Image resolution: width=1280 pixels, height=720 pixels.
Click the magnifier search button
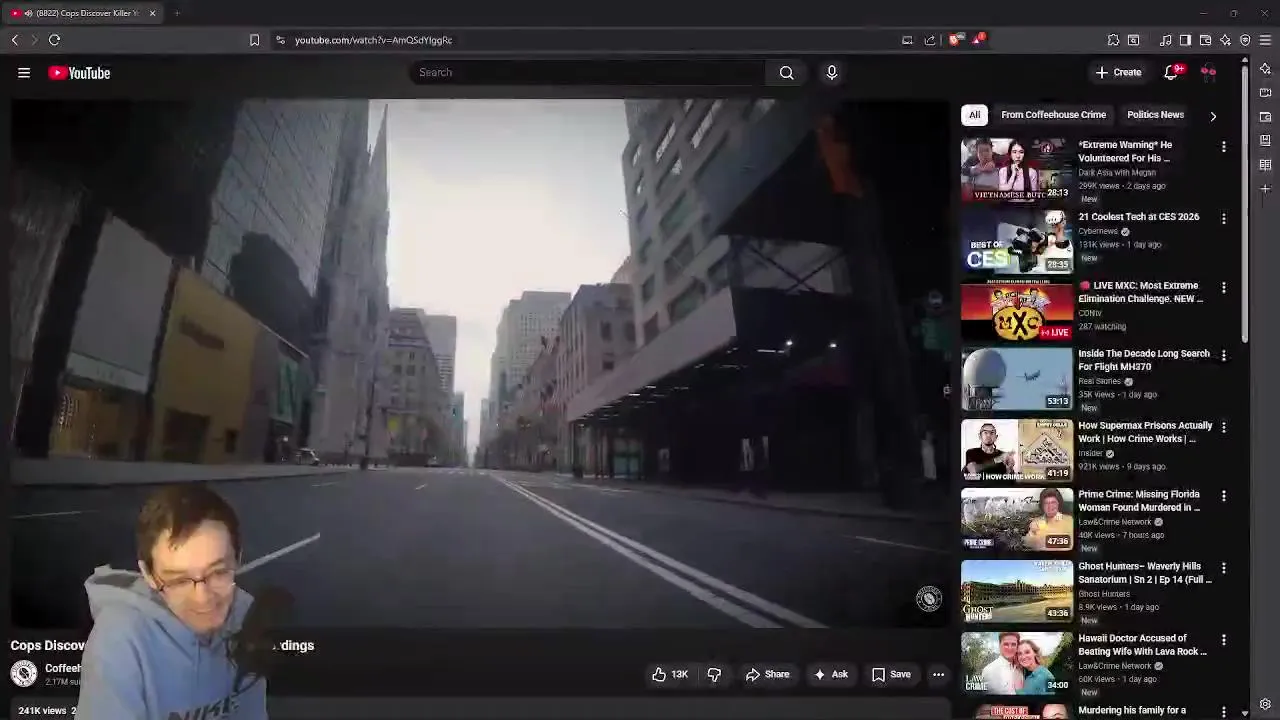click(x=787, y=72)
